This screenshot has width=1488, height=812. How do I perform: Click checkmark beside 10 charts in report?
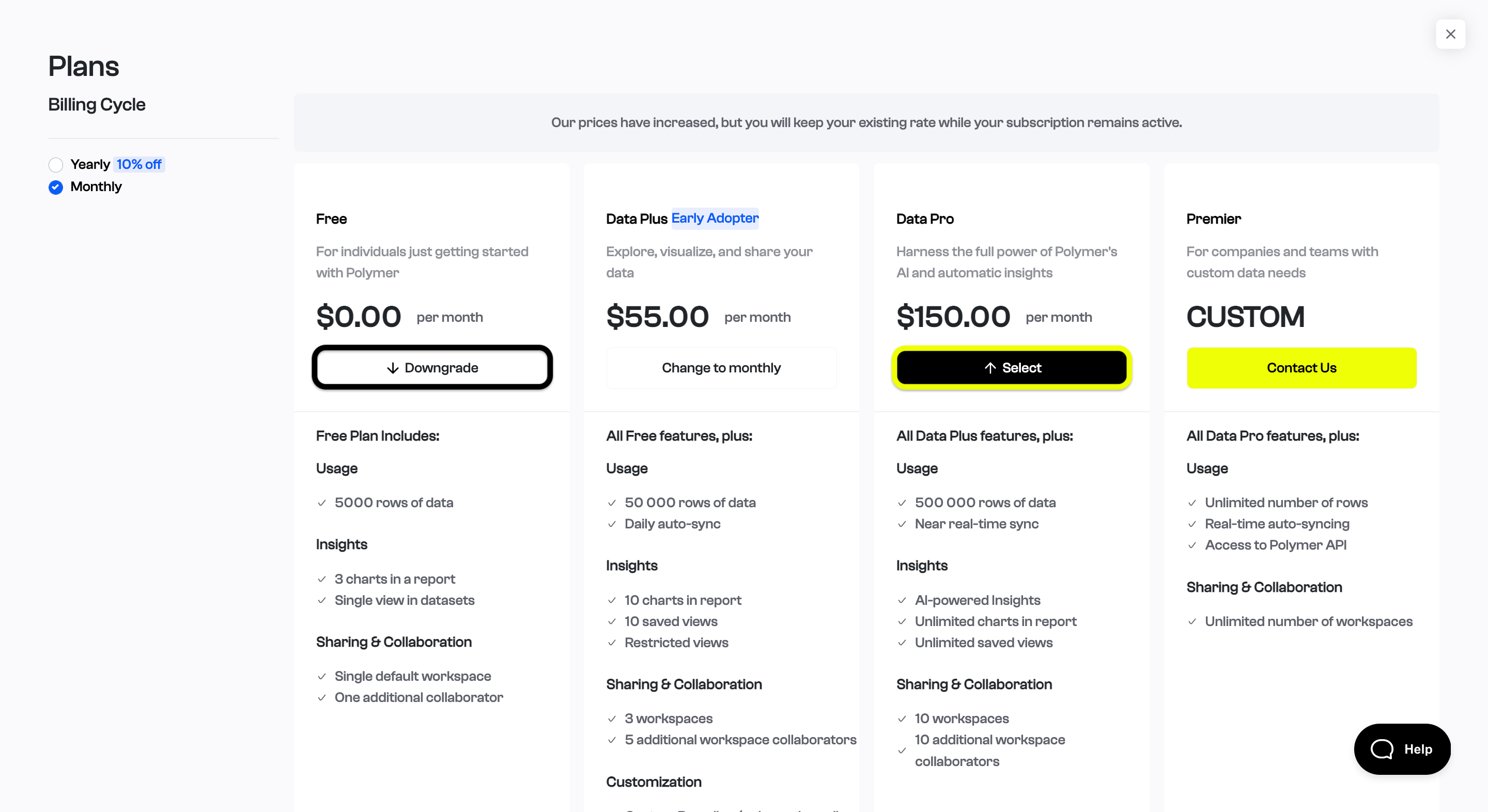pyautogui.click(x=612, y=601)
